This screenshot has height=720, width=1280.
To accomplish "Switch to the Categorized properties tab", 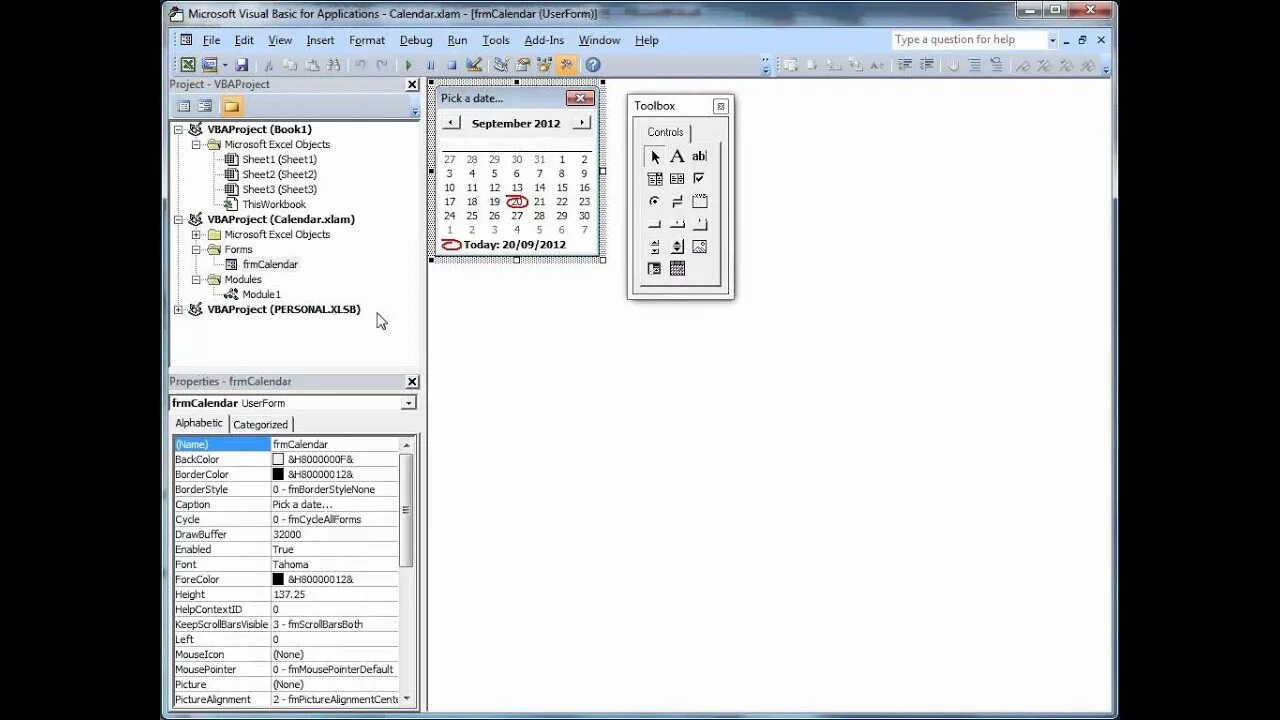I will 260,424.
